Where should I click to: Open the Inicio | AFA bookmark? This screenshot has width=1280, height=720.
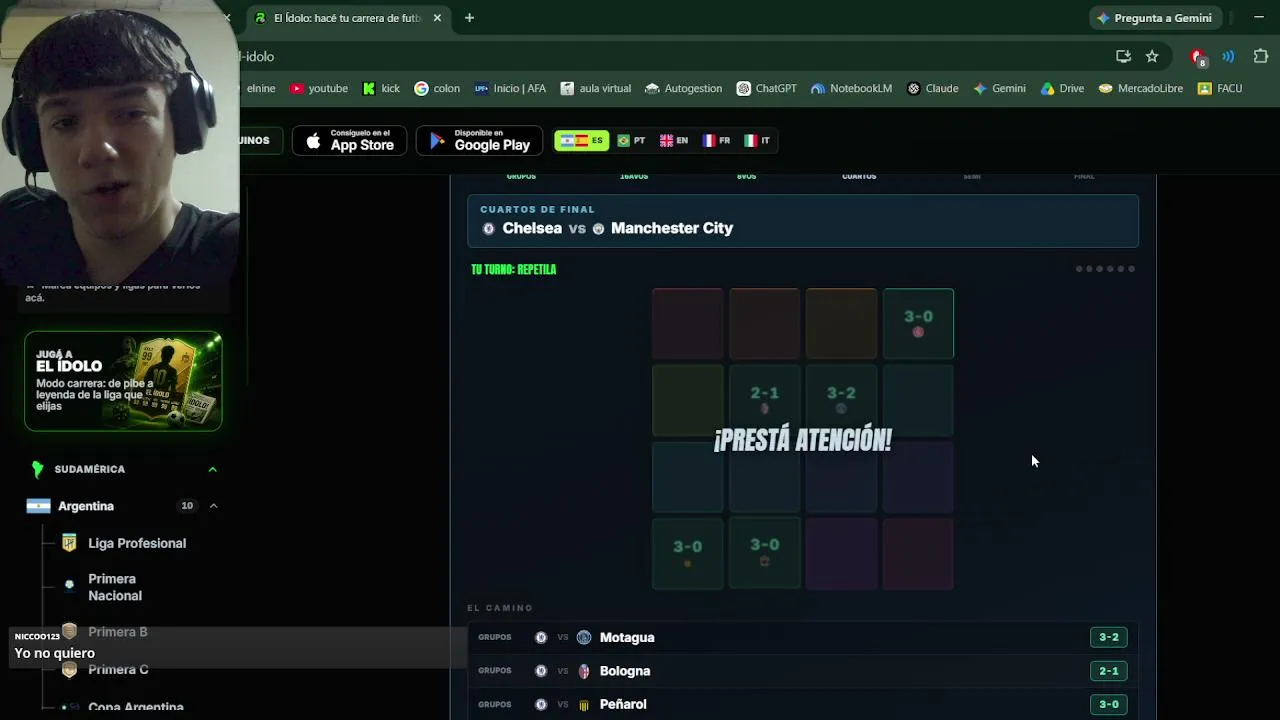[x=510, y=88]
